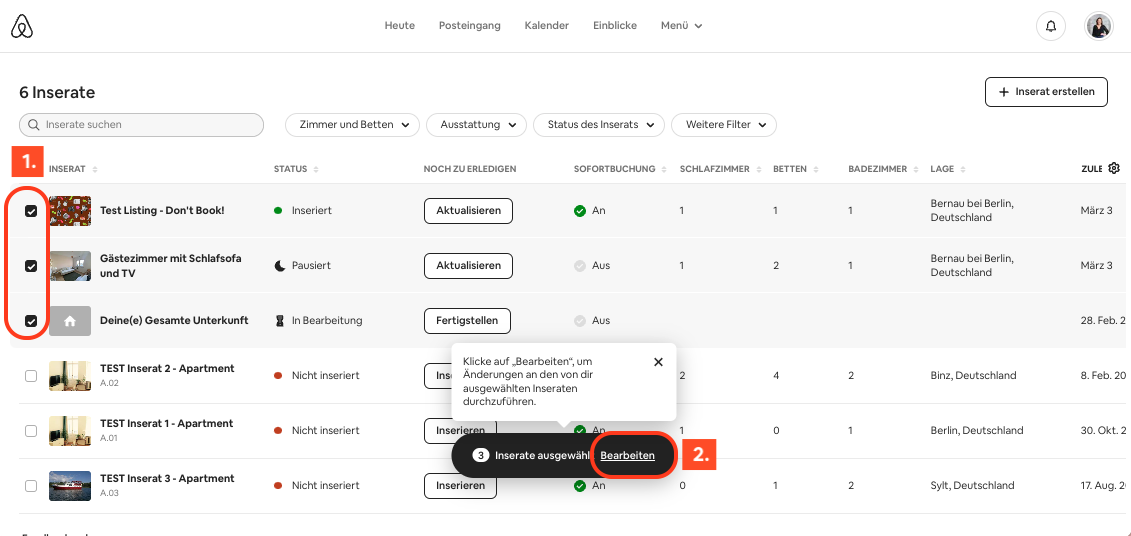Open Posteingang in navigation
The height and width of the screenshot is (536, 1131).
tap(470, 25)
